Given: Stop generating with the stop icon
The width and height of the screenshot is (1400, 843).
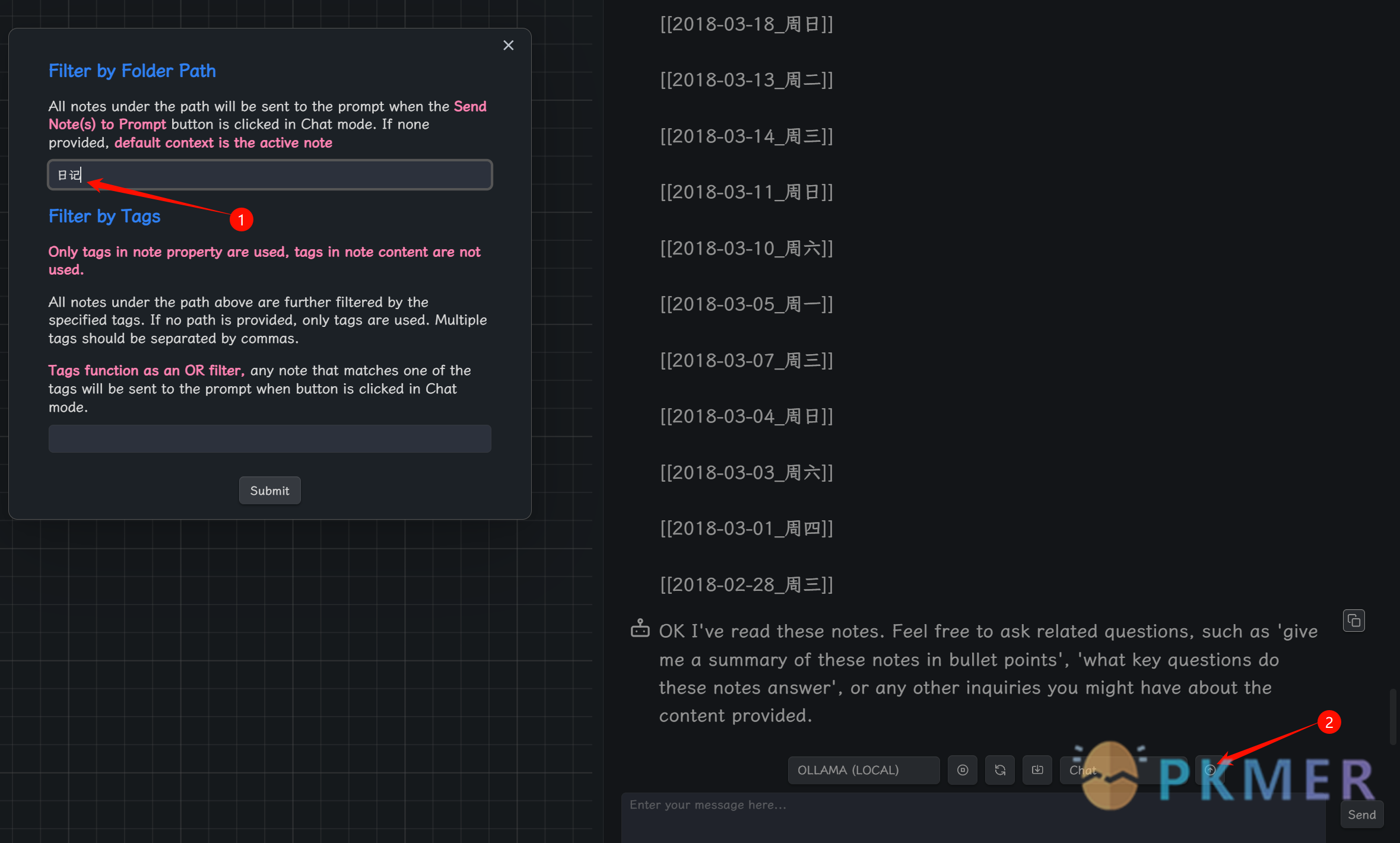Looking at the screenshot, I should (x=962, y=770).
